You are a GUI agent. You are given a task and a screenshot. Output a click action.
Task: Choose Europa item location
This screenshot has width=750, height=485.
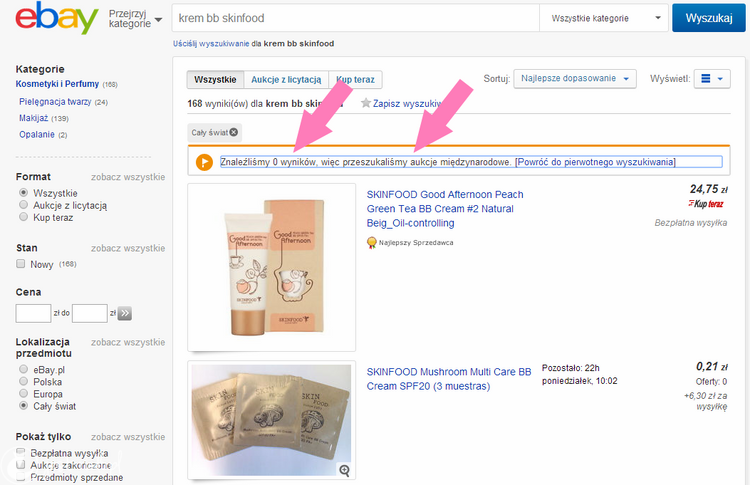23,393
